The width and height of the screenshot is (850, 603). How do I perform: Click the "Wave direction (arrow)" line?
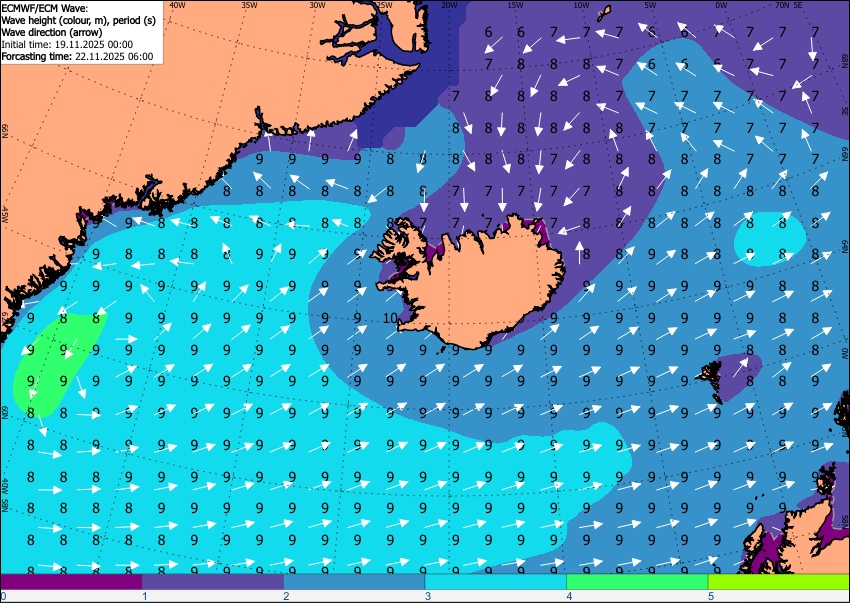(51, 32)
